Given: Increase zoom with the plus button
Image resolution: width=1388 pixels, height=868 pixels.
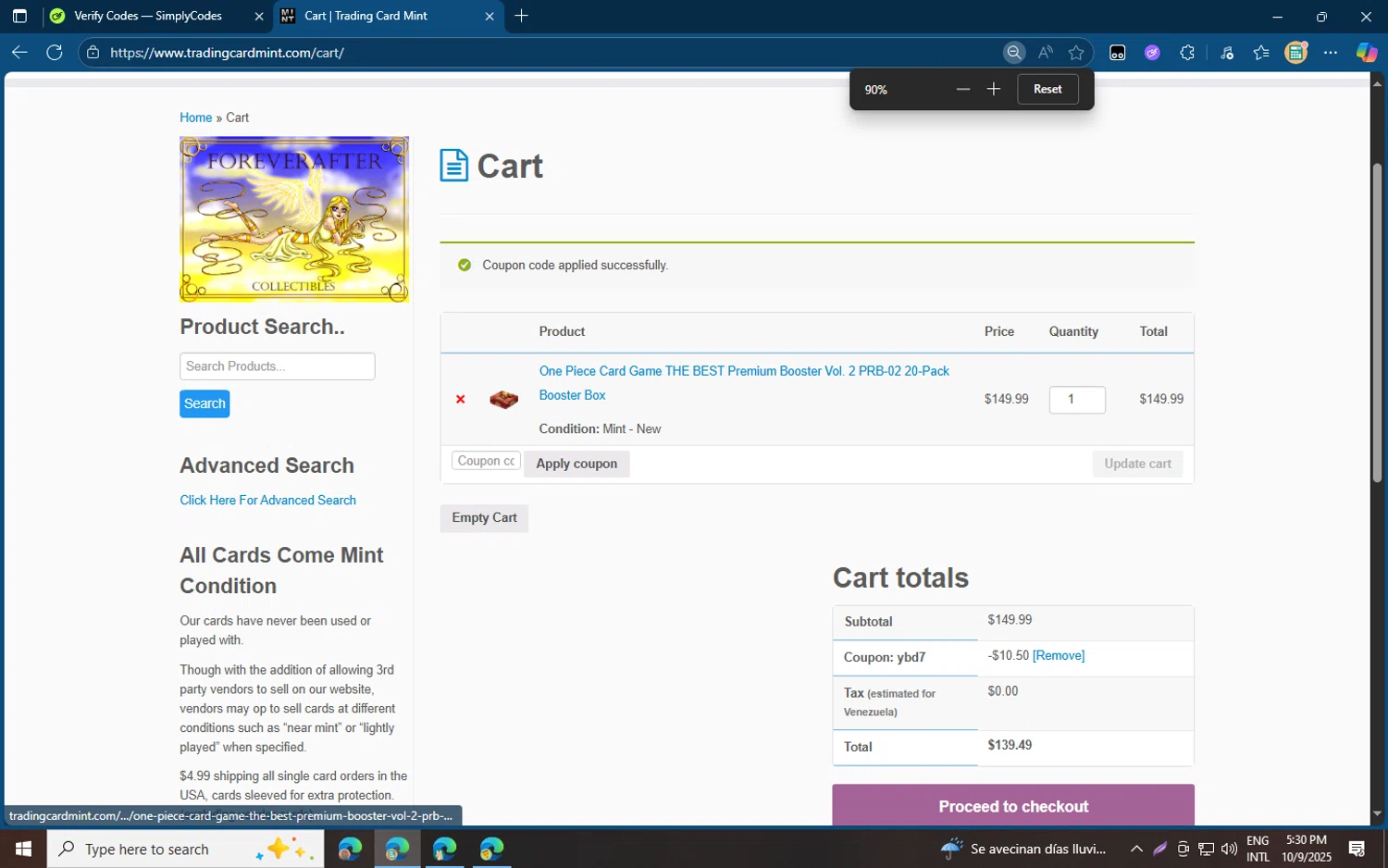Looking at the screenshot, I should (x=994, y=89).
